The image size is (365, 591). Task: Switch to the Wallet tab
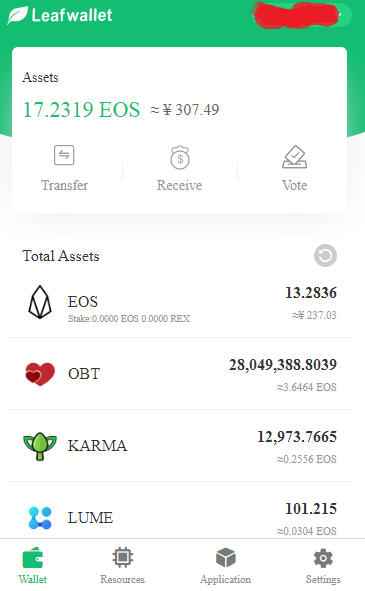pos(33,566)
